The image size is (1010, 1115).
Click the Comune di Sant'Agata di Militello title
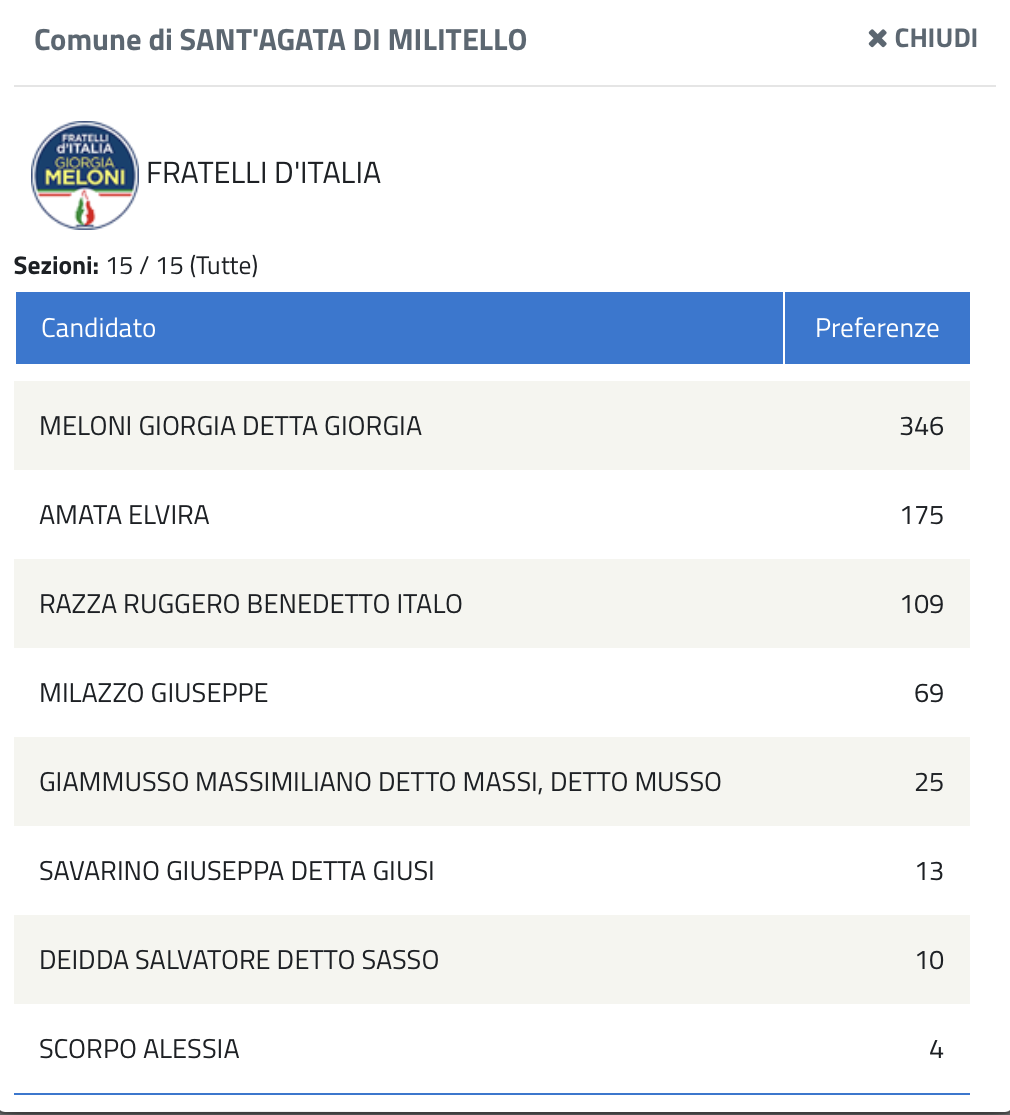pyautogui.click(x=280, y=40)
